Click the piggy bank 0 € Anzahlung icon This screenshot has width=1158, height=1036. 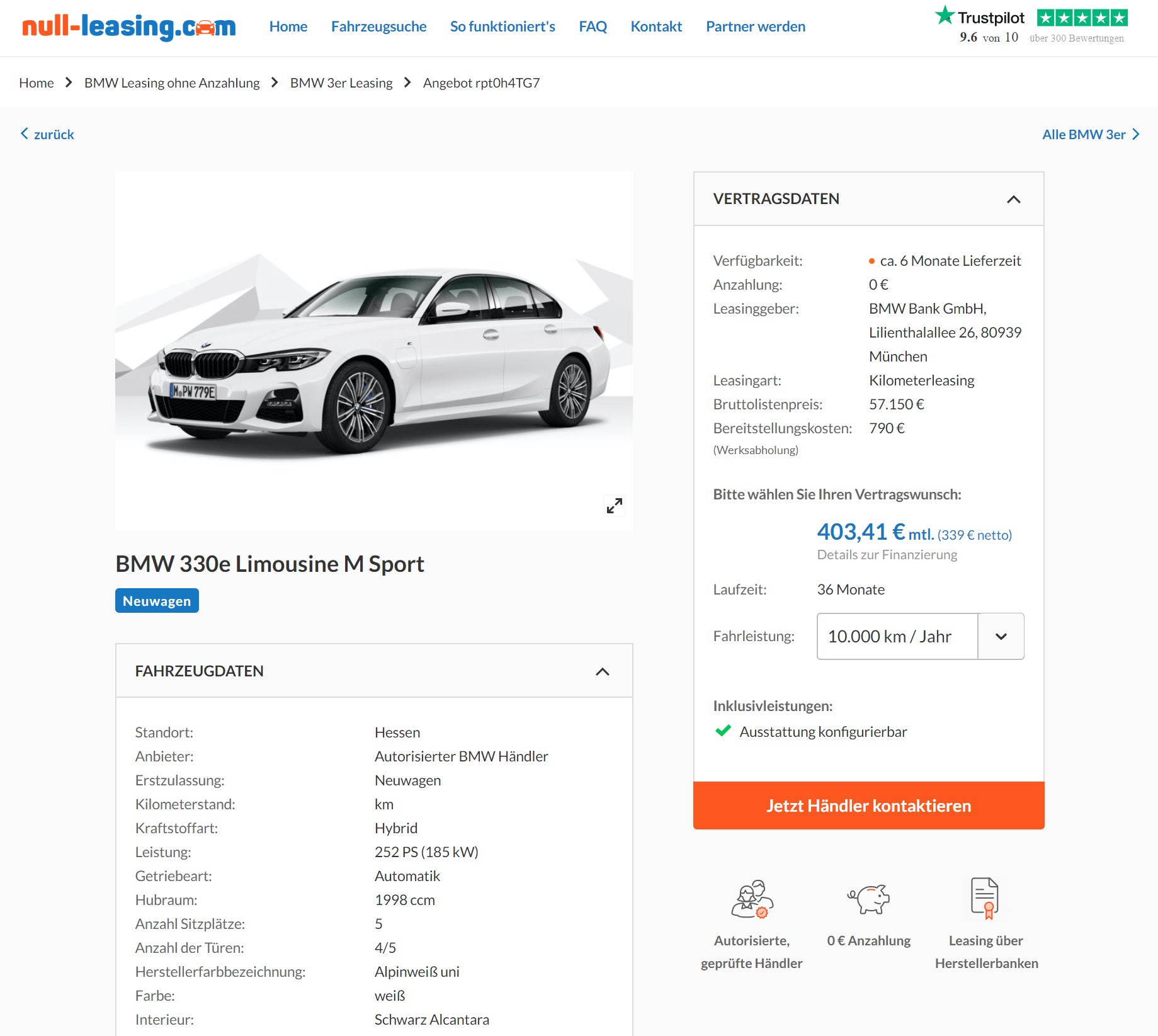pyautogui.click(x=869, y=899)
